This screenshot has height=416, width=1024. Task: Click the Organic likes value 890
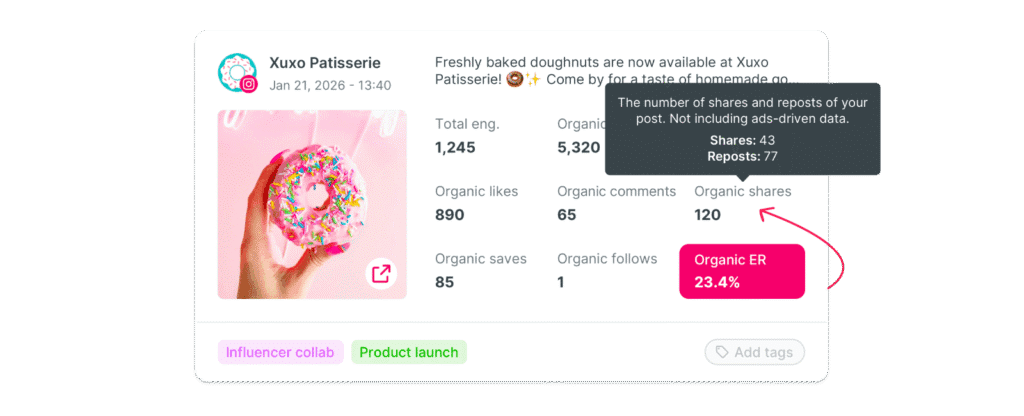click(x=450, y=215)
